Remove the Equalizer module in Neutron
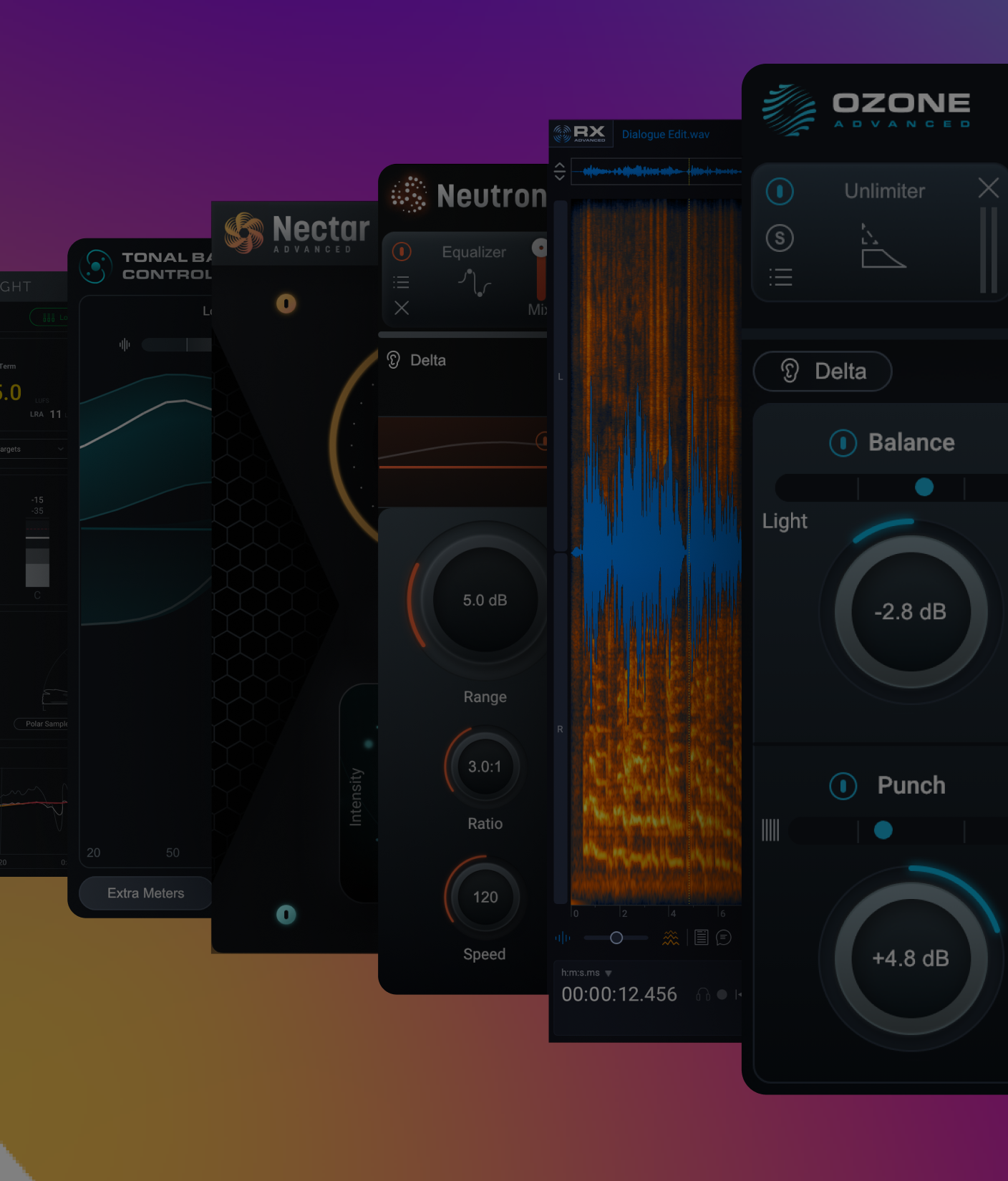The image size is (1008, 1181). 402,308
